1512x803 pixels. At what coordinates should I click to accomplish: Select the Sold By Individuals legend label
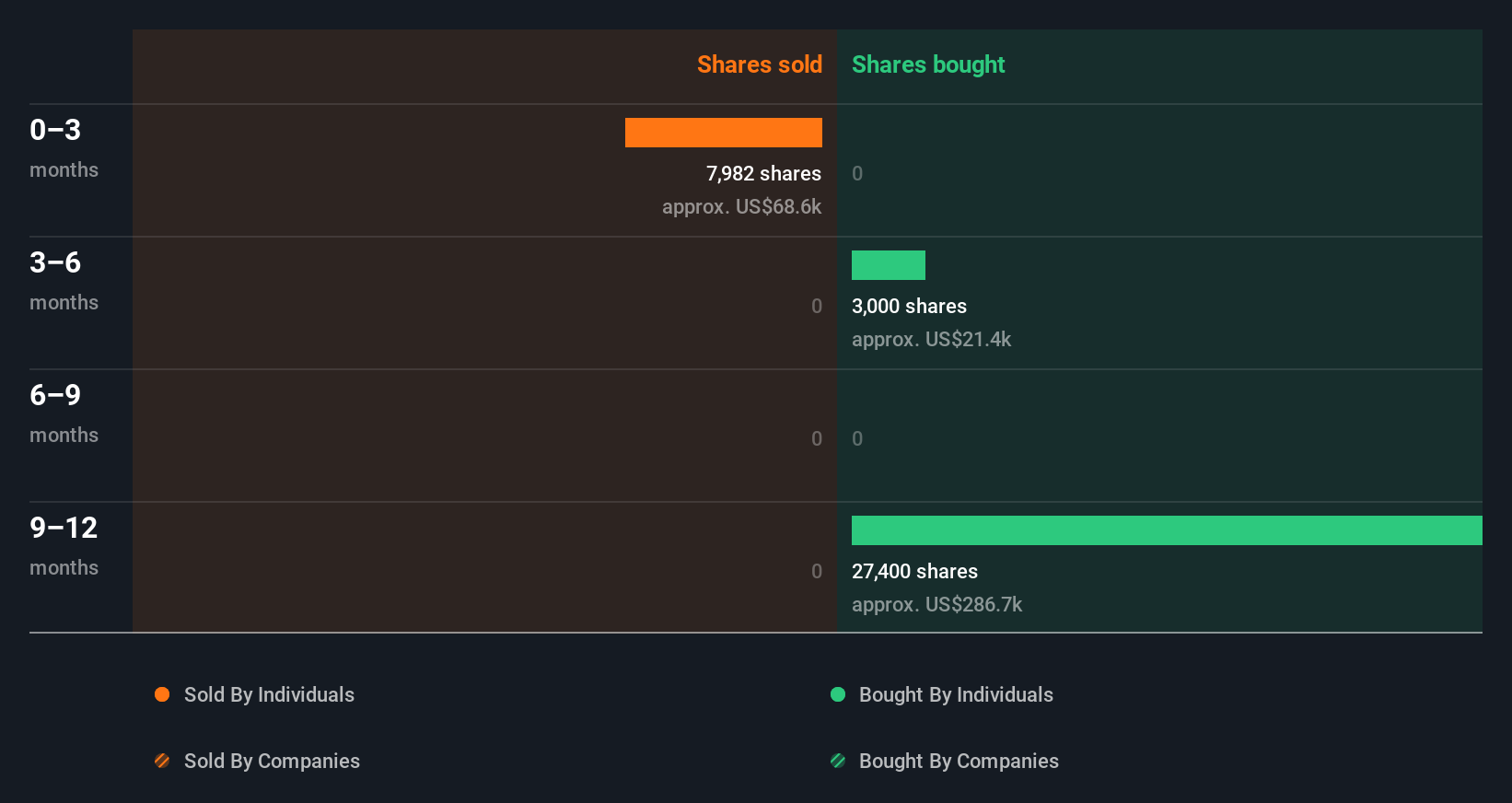coord(269,695)
